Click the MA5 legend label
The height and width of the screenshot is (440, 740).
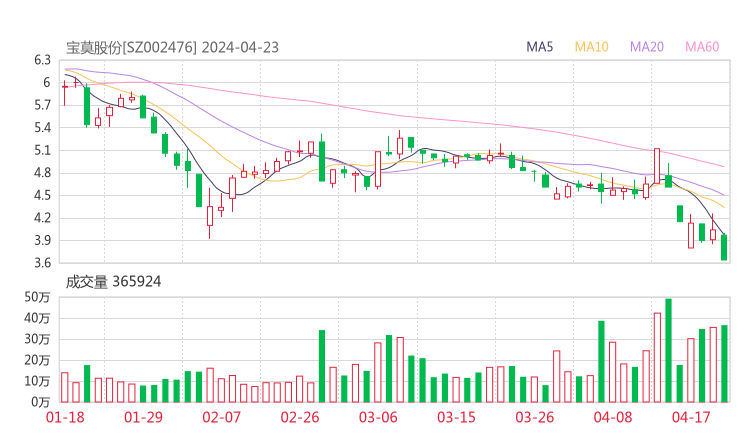point(539,47)
